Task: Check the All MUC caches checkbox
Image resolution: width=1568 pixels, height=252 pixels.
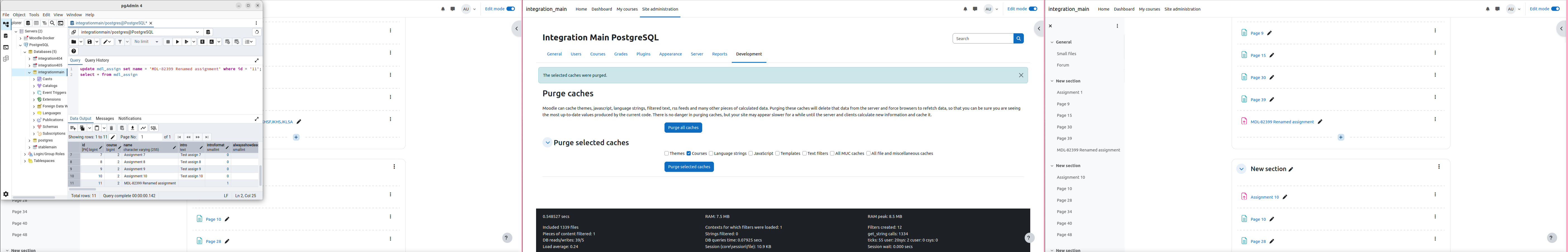Action: [x=832, y=154]
